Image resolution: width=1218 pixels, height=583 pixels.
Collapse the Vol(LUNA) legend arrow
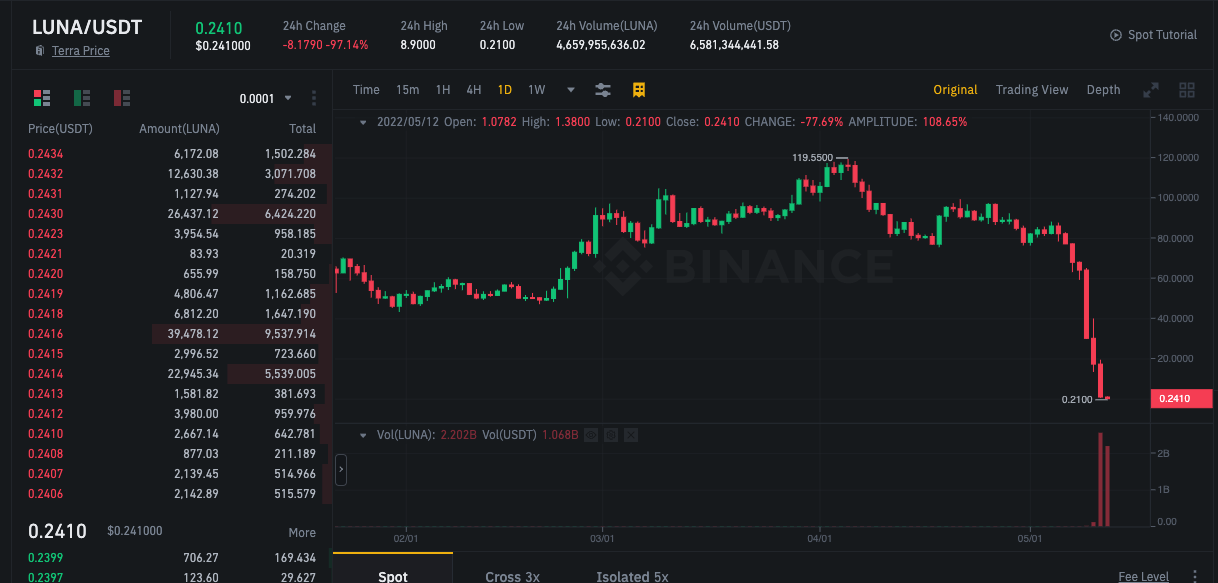362,435
